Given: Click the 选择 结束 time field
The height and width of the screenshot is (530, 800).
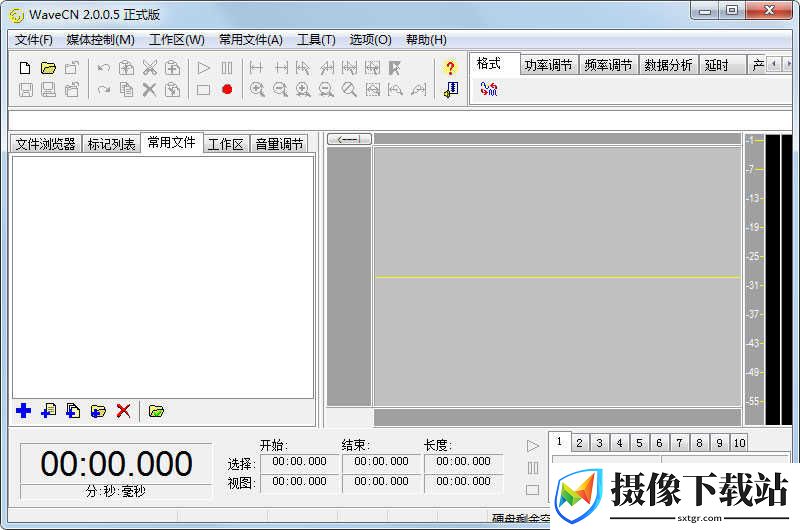Looking at the screenshot, I should point(382,462).
